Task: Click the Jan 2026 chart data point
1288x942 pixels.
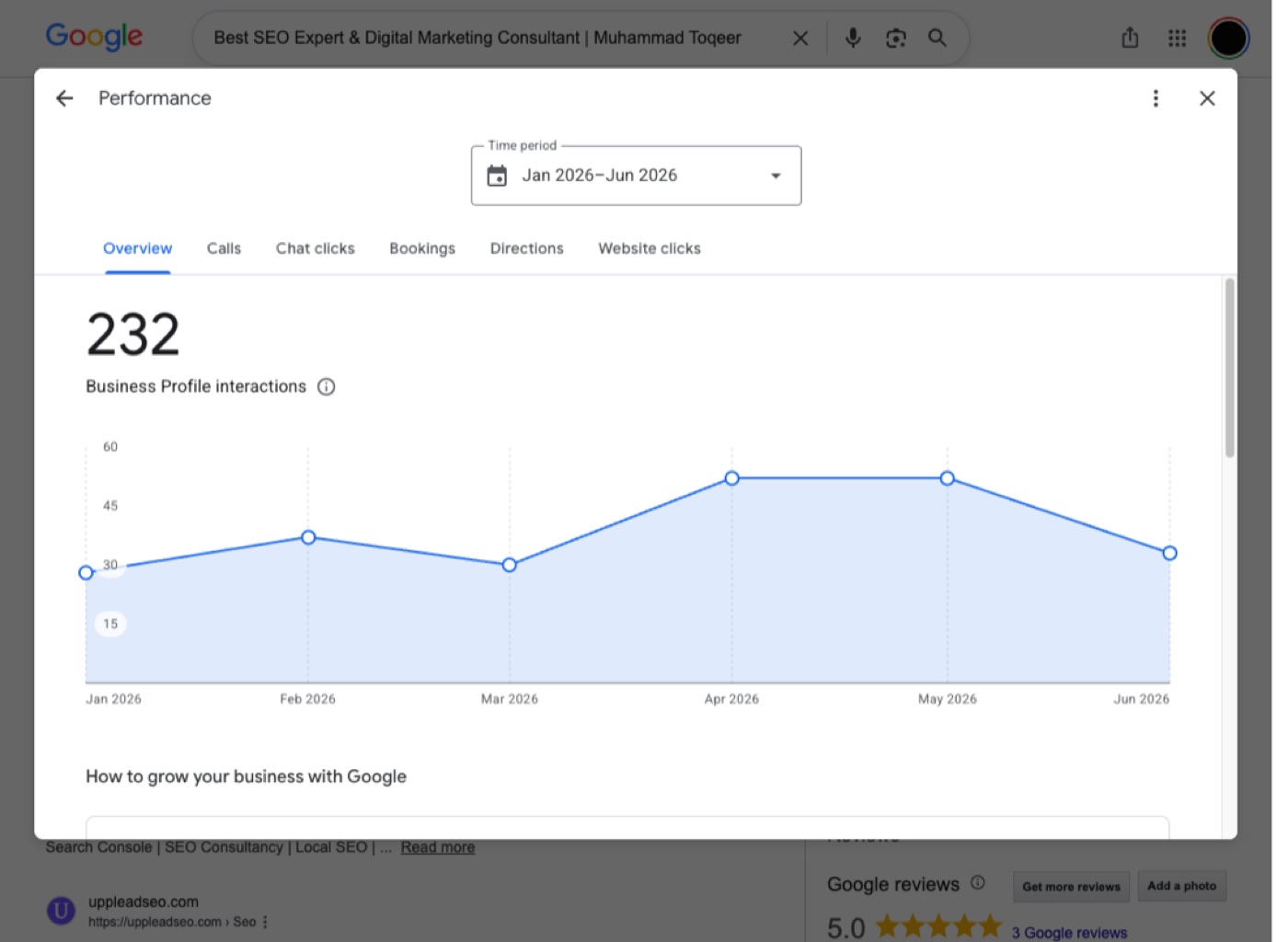Action: coord(86,572)
